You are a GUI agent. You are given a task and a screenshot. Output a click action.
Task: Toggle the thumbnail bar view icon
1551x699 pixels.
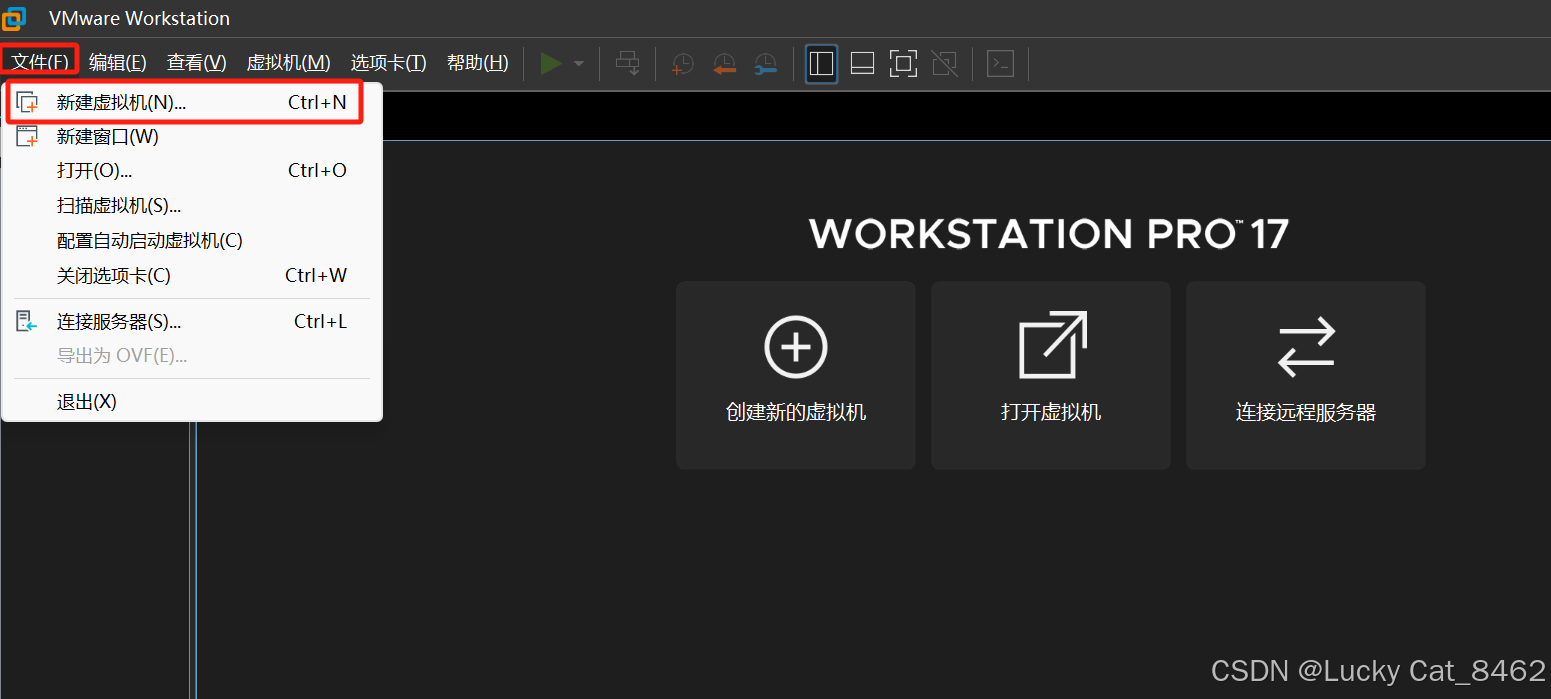click(x=862, y=64)
